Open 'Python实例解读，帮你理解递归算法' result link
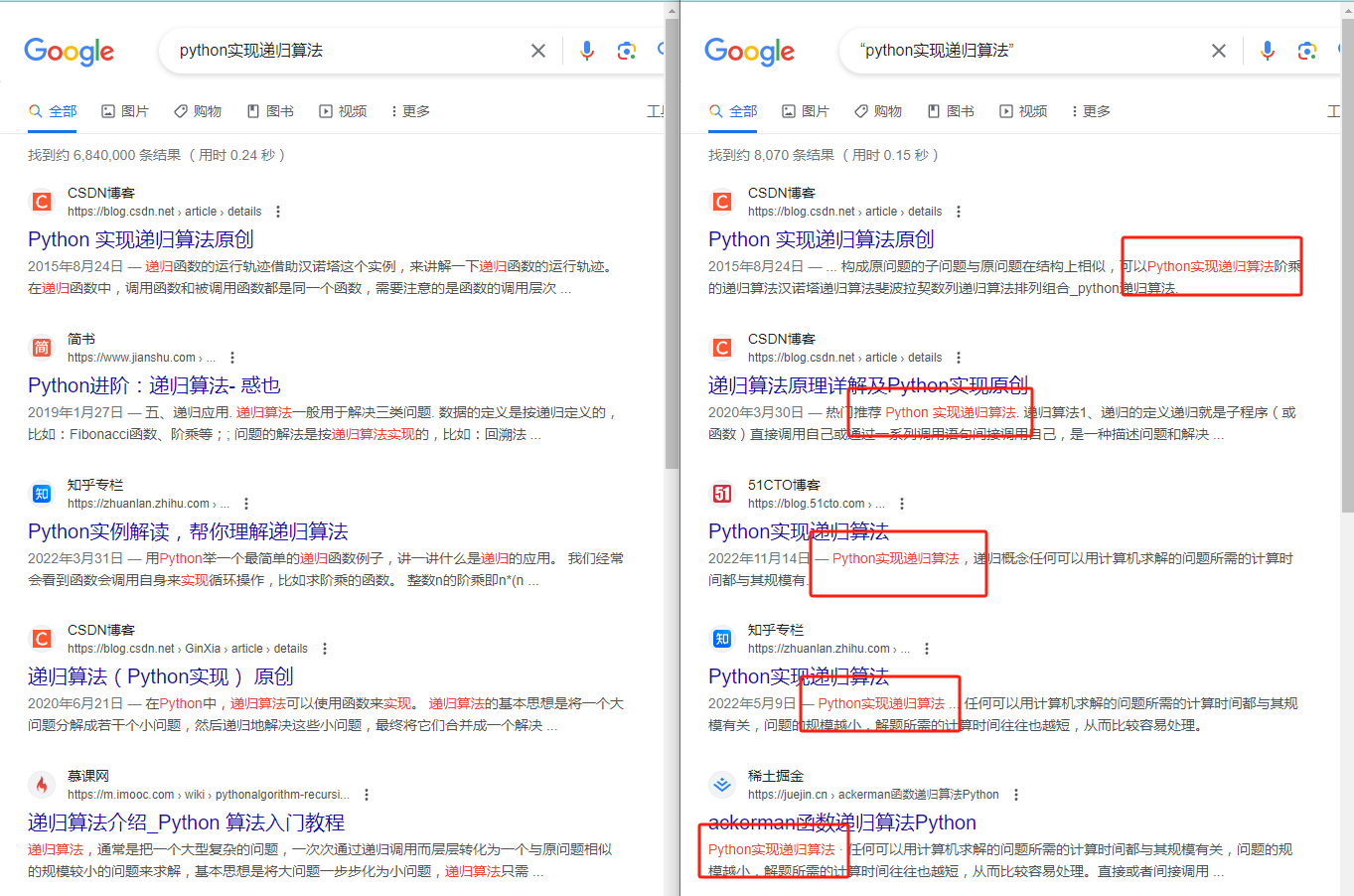This screenshot has width=1354, height=896. (x=188, y=531)
